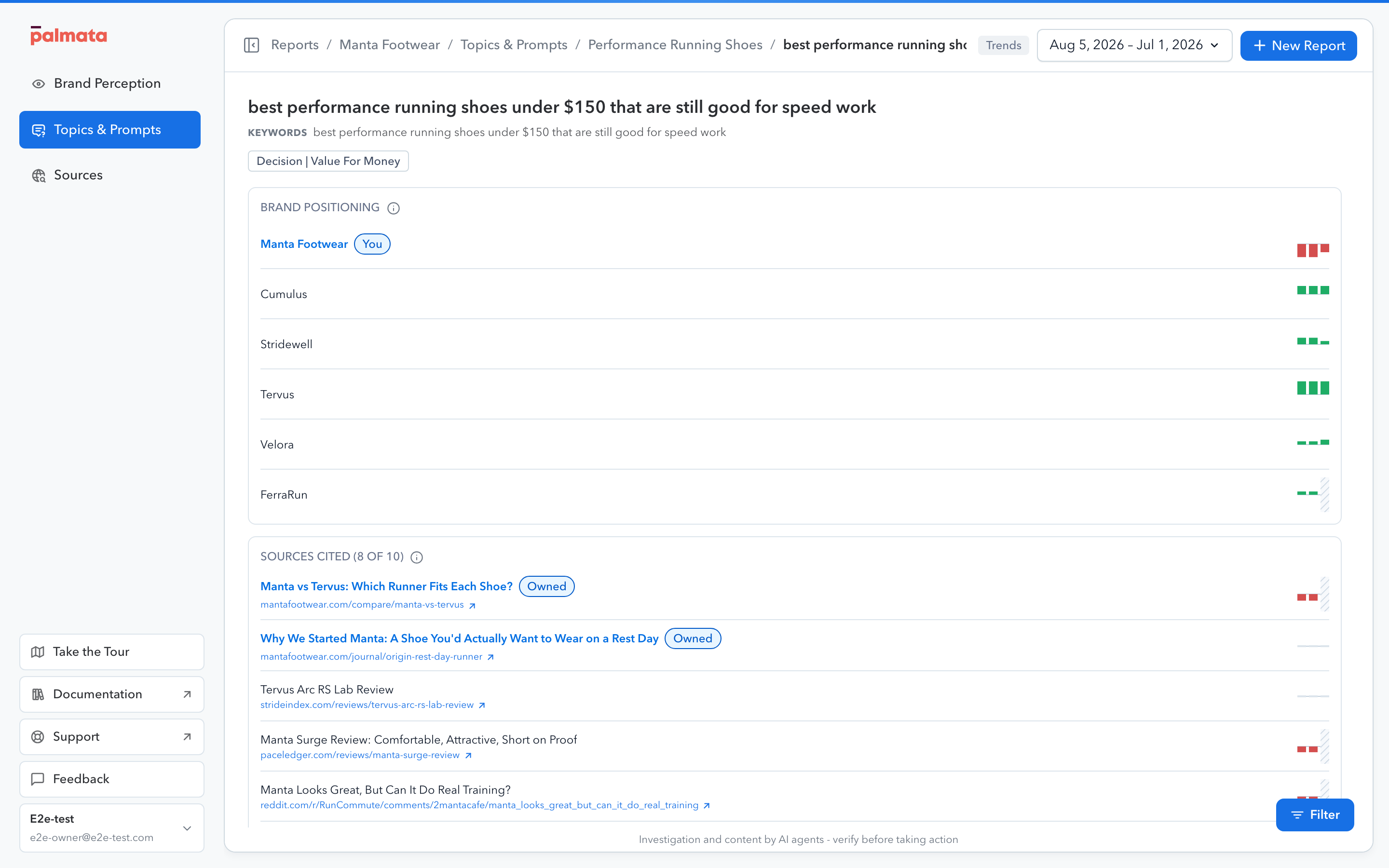This screenshot has width=1389, height=868.
Task: Click Owned badge on Manta vs Tervus
Action: pyautogui.click(x=546, y=586)
